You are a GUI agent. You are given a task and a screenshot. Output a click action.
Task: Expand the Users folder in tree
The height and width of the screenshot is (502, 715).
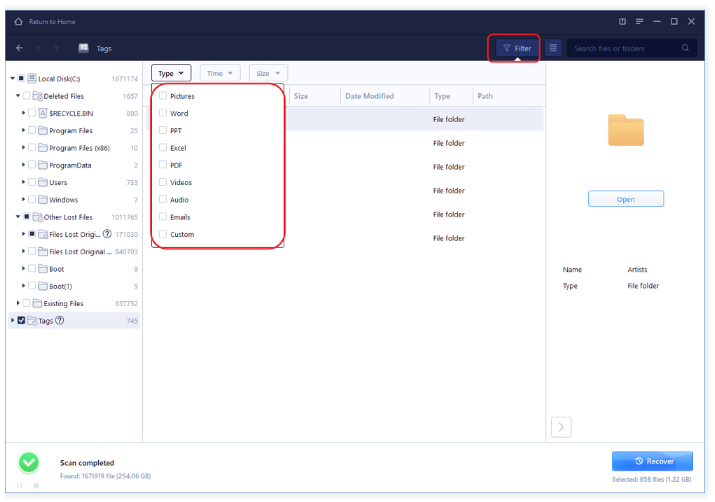(23, 182)
